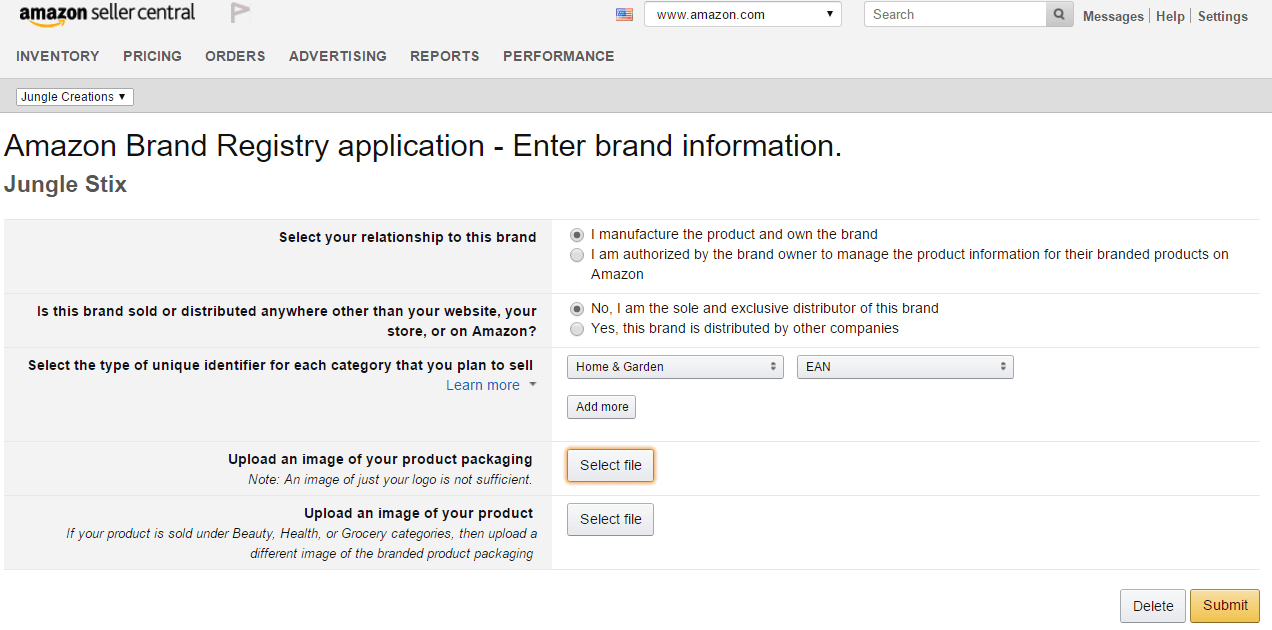
Task: Click 'Upload an image of your product' label
Action: click(419, 513)
